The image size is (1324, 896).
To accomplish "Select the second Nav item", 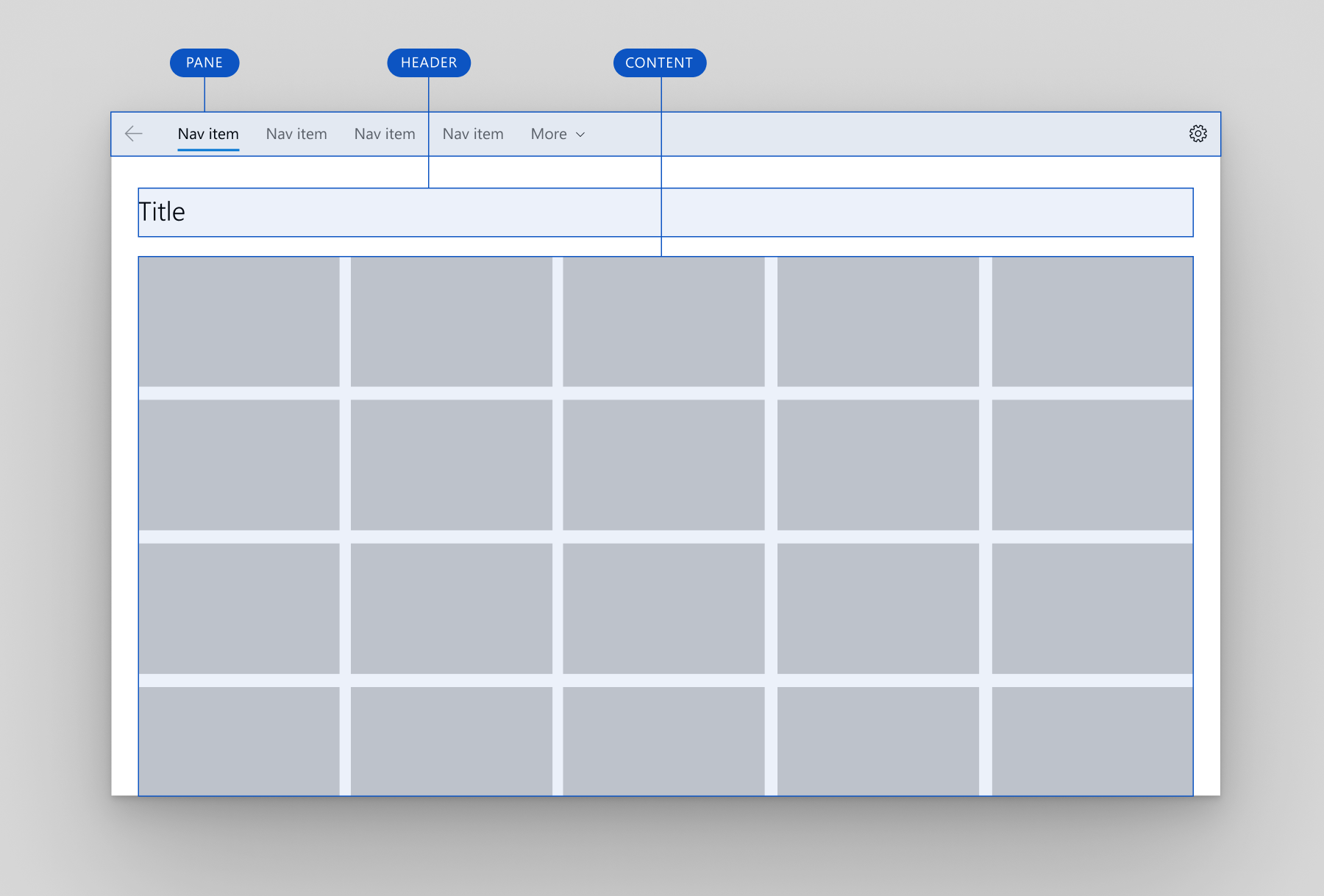I will pos(296,134).
